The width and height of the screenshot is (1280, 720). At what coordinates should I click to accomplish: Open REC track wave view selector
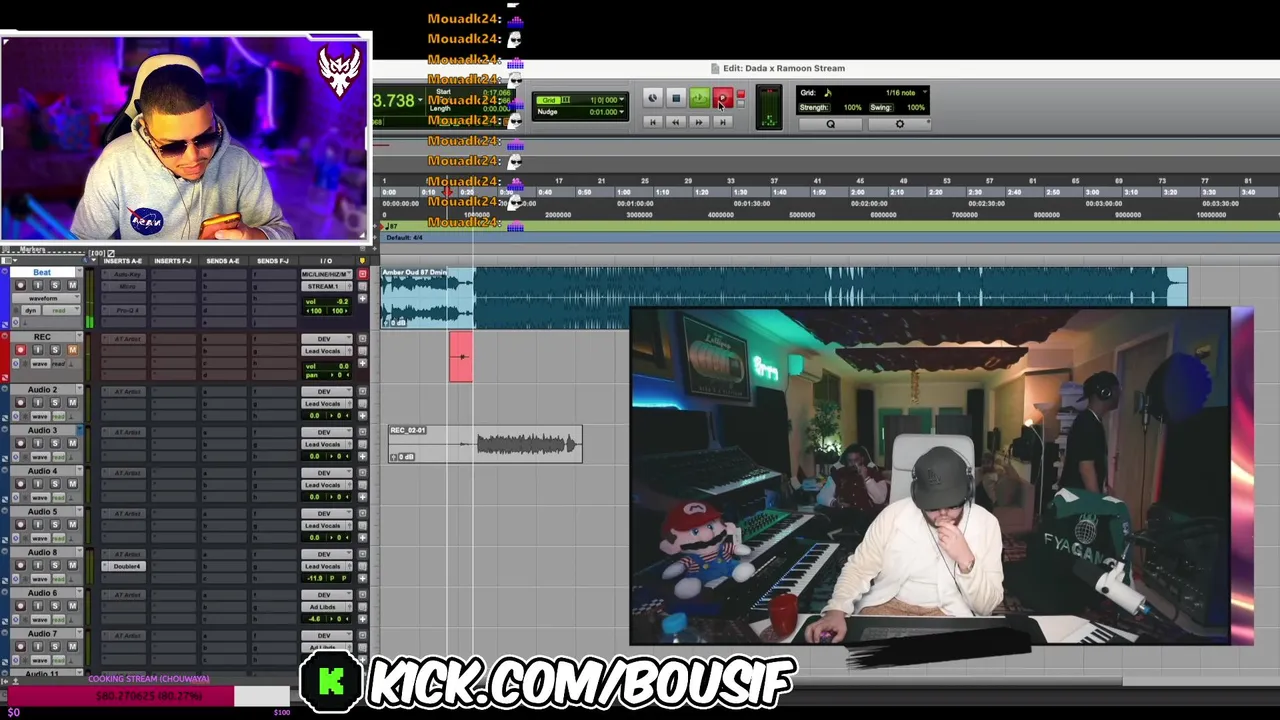click(x=40, y=363)
